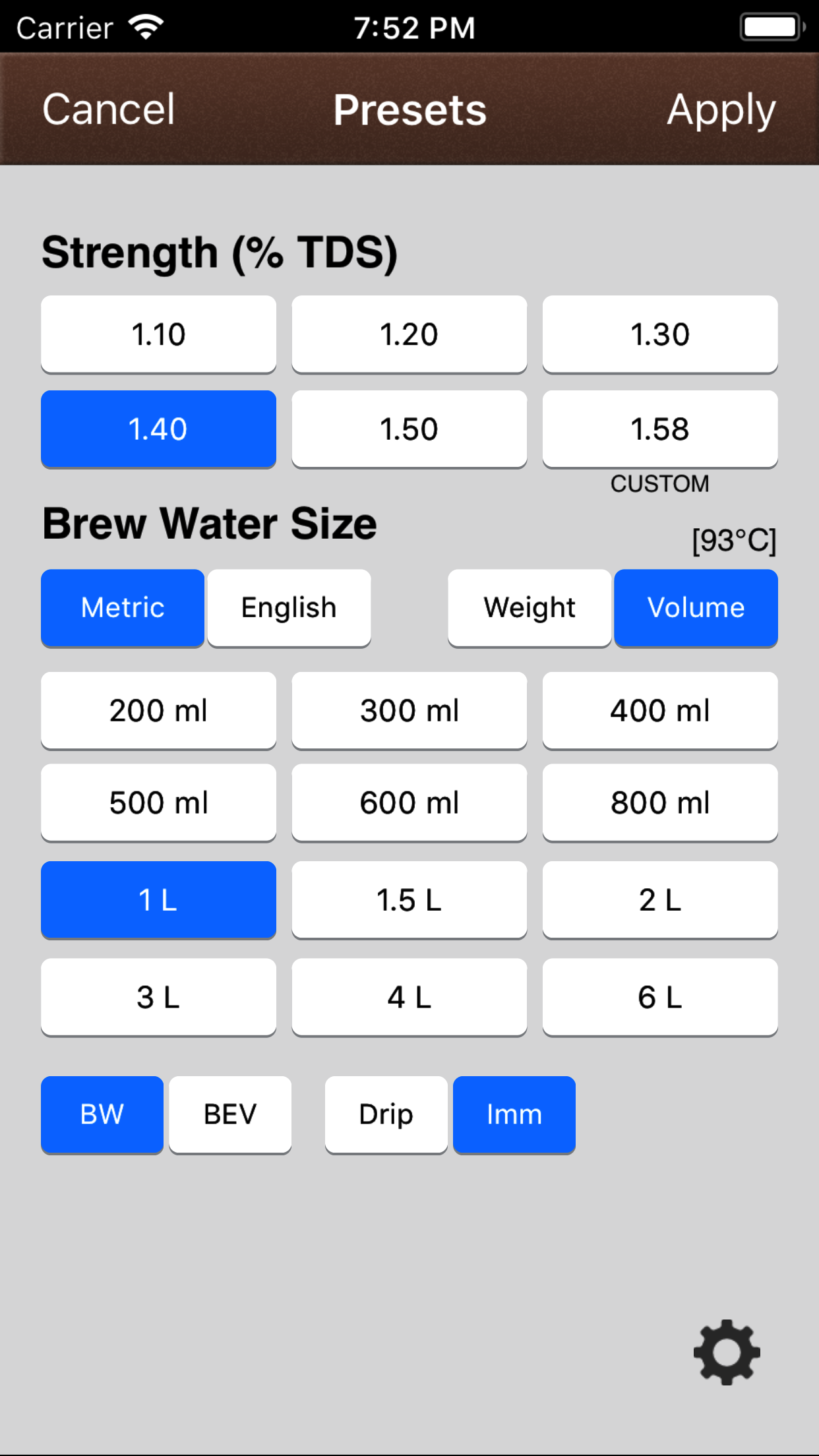Pick the 1.50 strength option
The width and height of the screenshot is (819, 1456).
pyautogui.click(x=409, y=429)
